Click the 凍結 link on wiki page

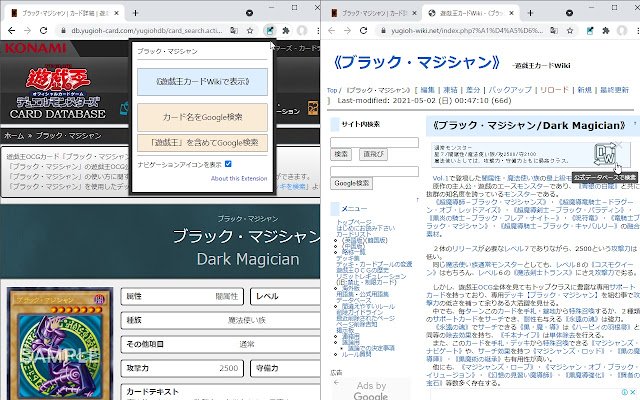(x=450, y=90)
